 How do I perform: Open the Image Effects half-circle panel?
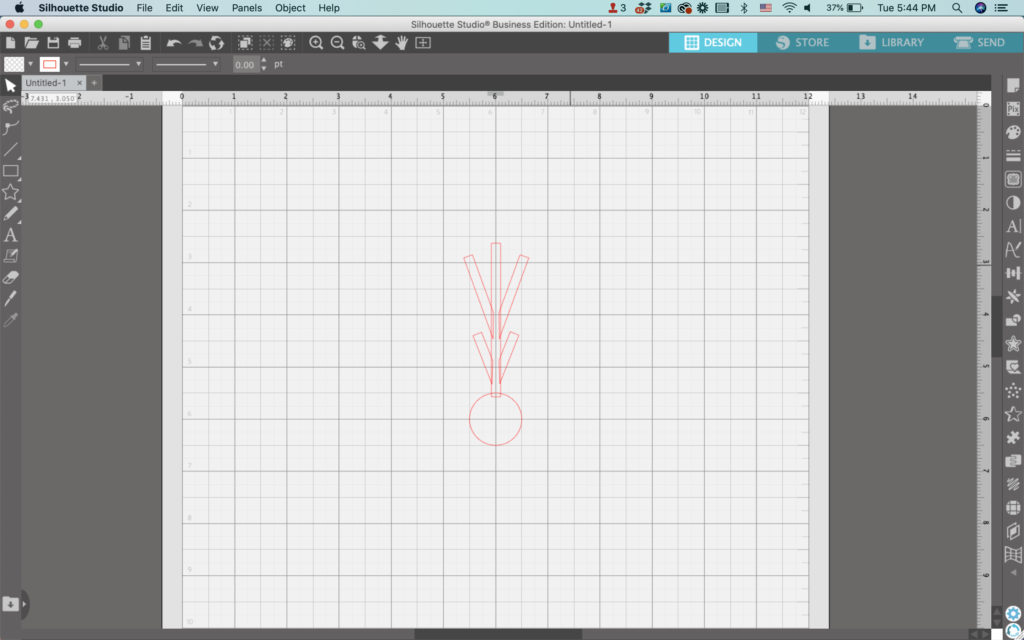tap(1013, 203)
